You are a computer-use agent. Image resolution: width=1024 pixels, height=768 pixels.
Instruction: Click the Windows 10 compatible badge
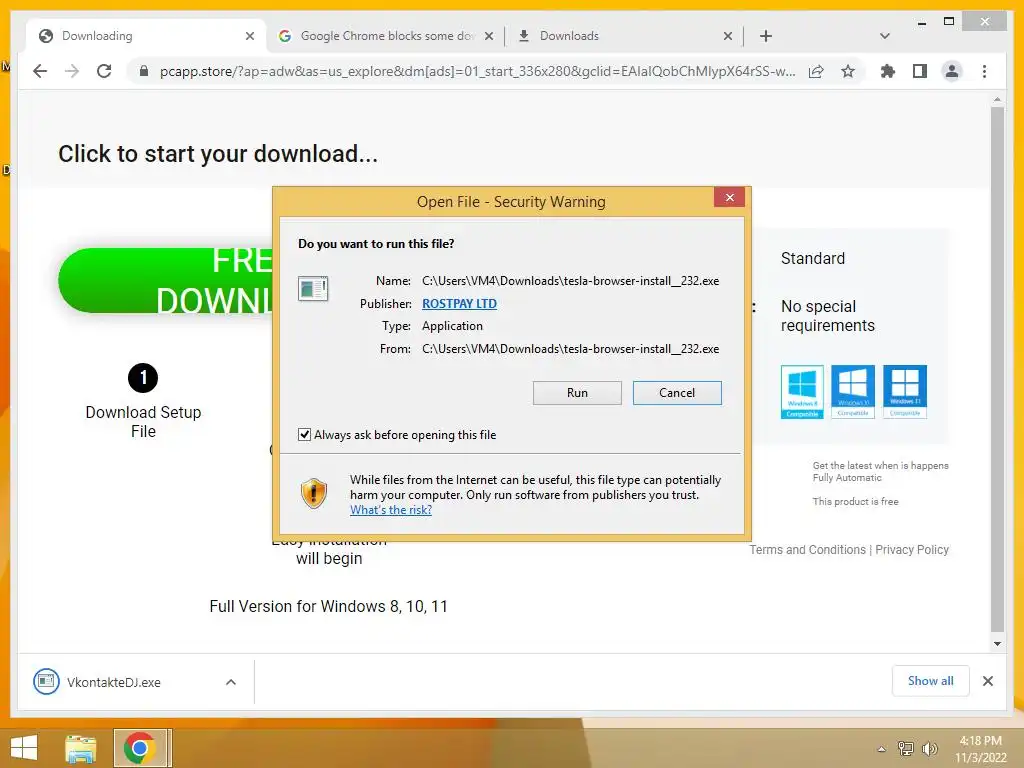coord(853,391)
